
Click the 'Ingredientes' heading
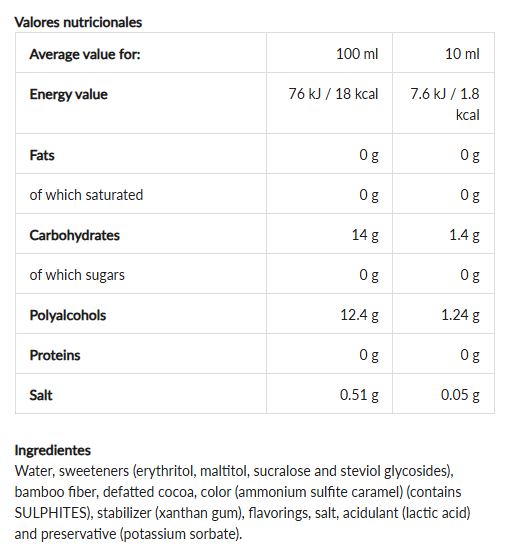pos(53,450)
